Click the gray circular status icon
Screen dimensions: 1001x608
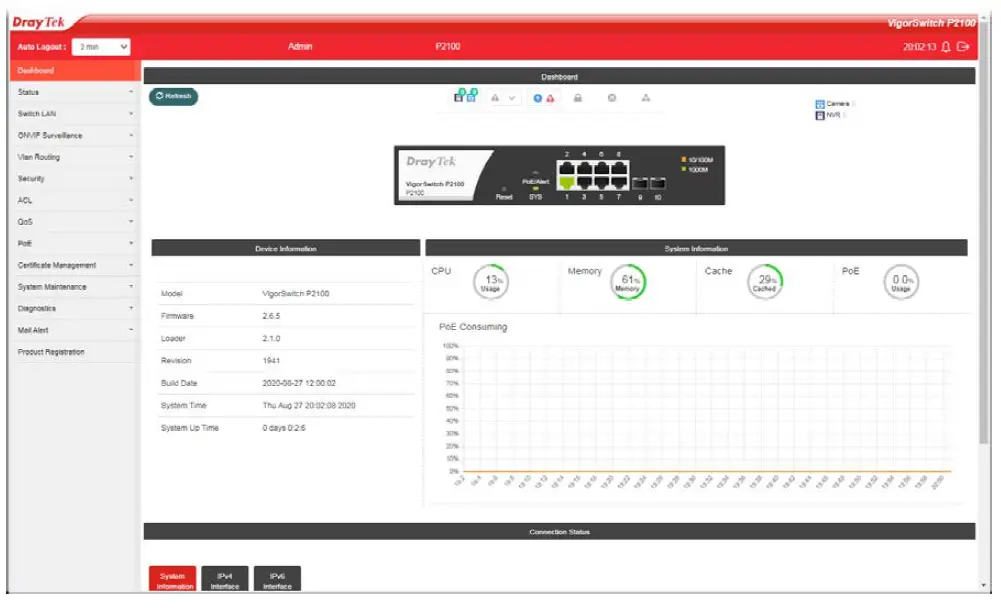point(612,98)
